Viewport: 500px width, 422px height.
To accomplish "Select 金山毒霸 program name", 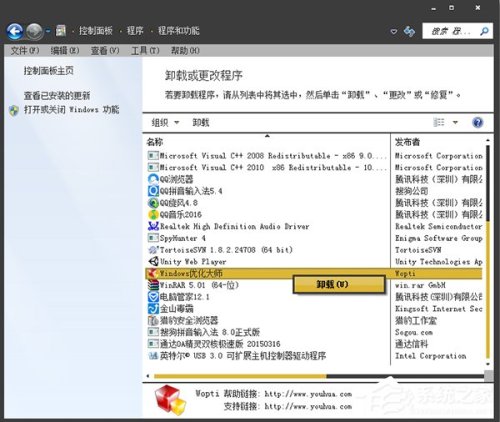I will click(x=176, y=309).
